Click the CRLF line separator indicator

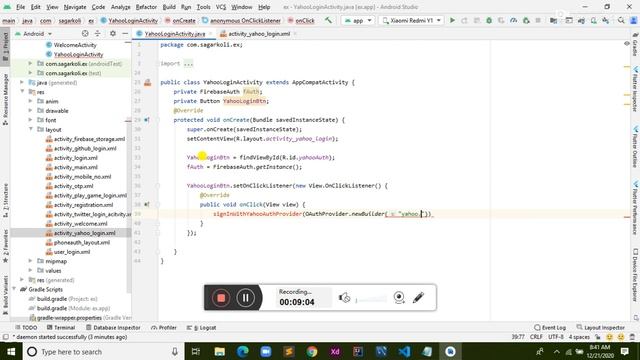coord(536,337)
